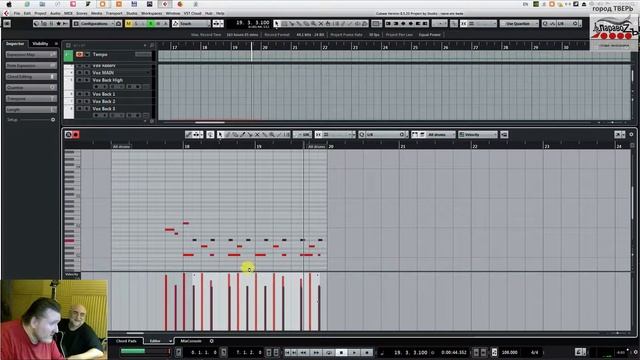Activate the Tempo track button

coord(80,54)
